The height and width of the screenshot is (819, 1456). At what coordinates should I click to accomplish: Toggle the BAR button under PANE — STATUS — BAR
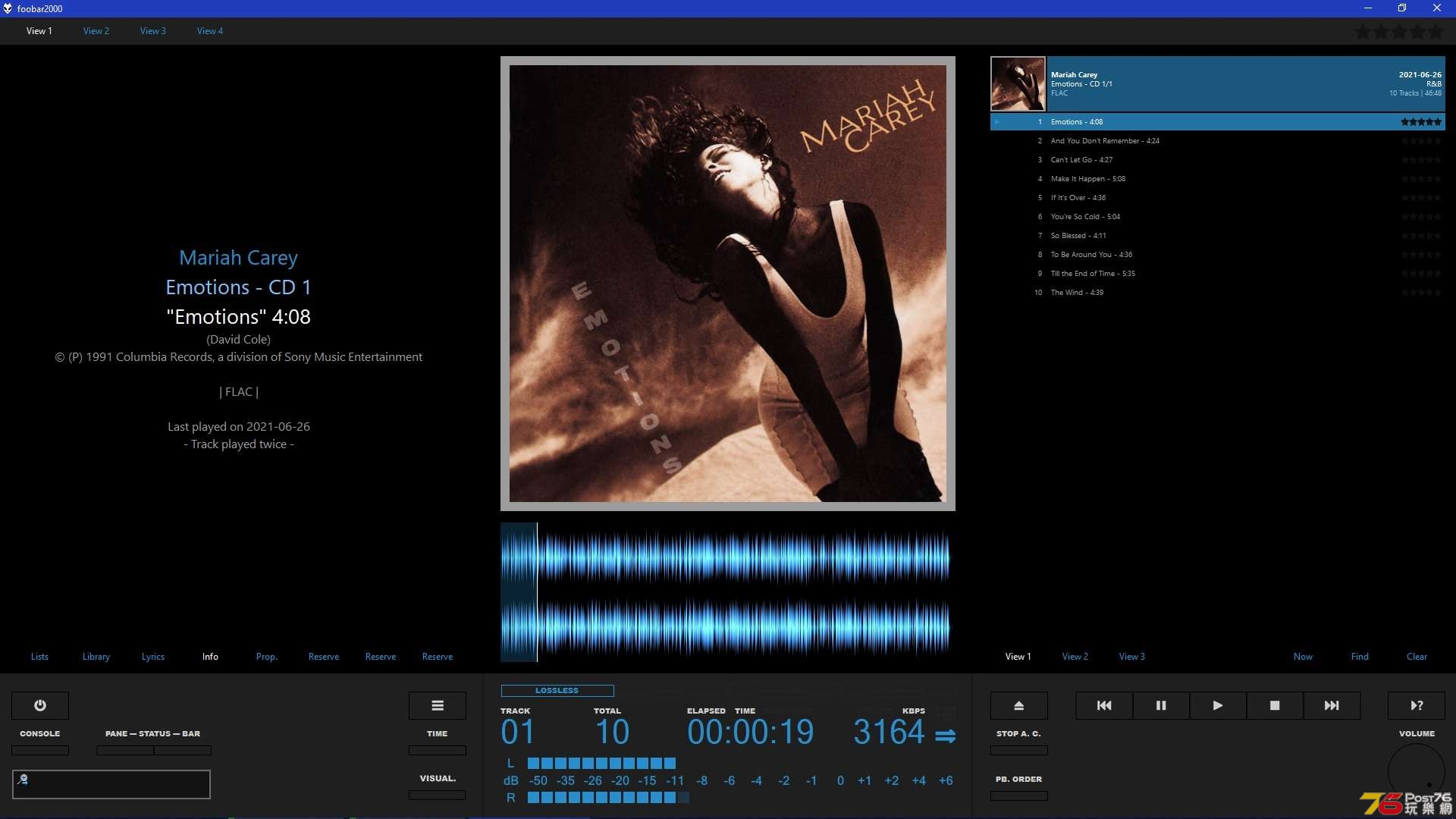click(x=183, y=750)
